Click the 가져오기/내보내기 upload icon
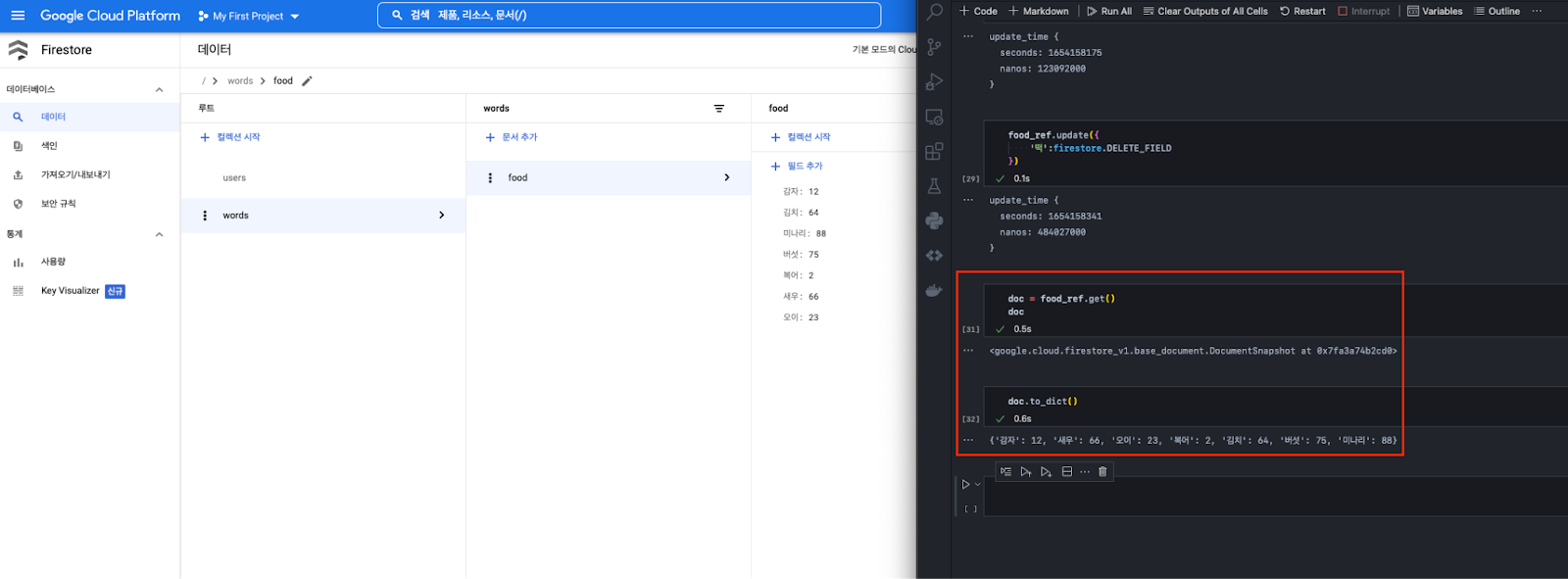Viewport: 1568px width, 579px height. 18,174
